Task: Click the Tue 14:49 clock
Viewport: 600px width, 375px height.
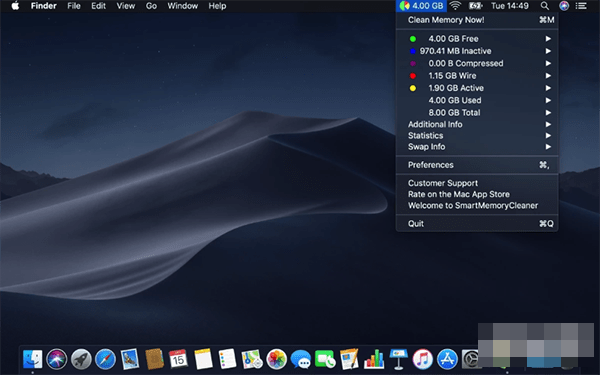Action: click(510, 6)
